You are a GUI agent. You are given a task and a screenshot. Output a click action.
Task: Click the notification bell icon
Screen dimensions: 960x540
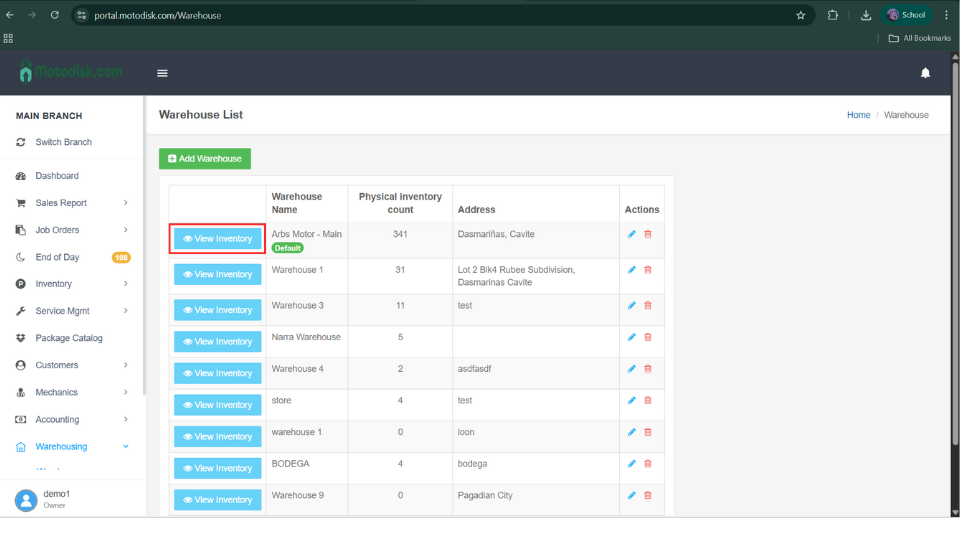(x=925, y=73)
